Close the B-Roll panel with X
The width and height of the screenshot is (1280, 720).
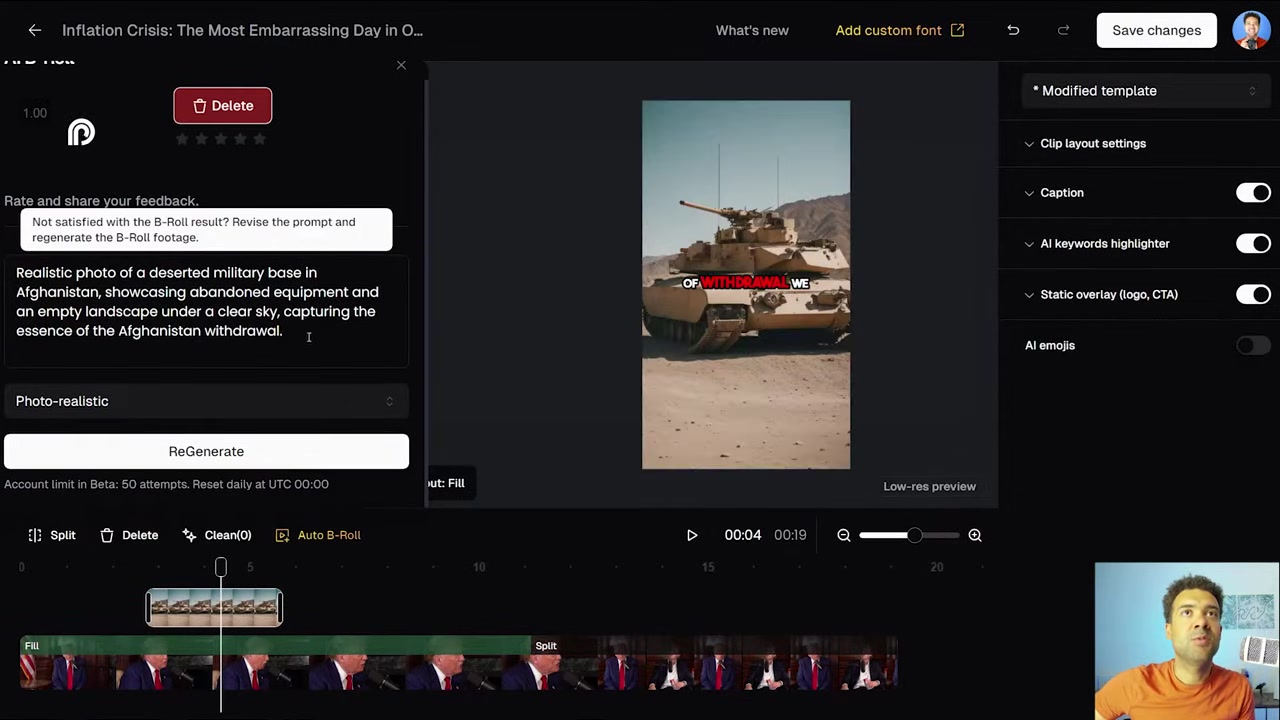(x=401, y=65)
